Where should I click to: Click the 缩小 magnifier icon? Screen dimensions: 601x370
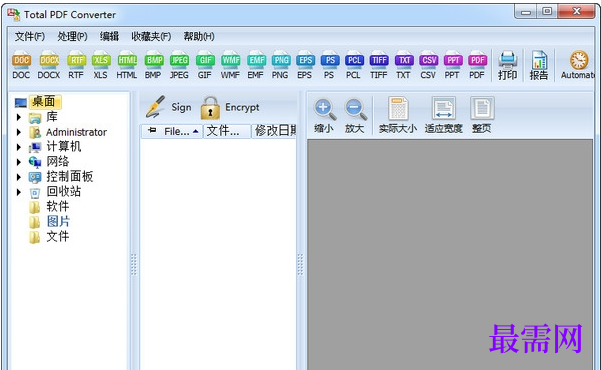click(324, 116)
